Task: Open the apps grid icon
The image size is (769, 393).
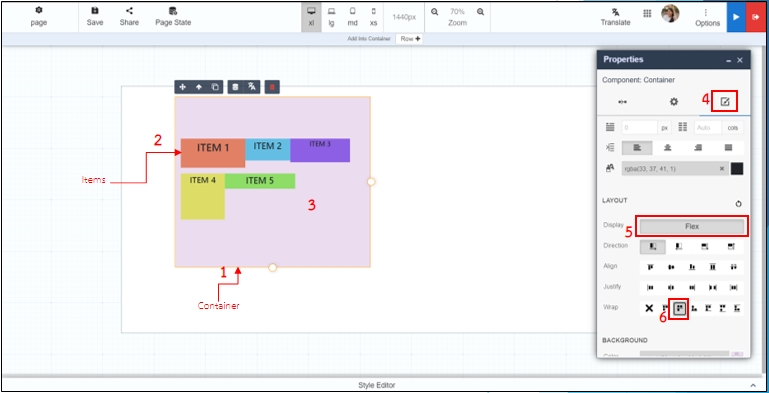Action: tap(647, 14)
